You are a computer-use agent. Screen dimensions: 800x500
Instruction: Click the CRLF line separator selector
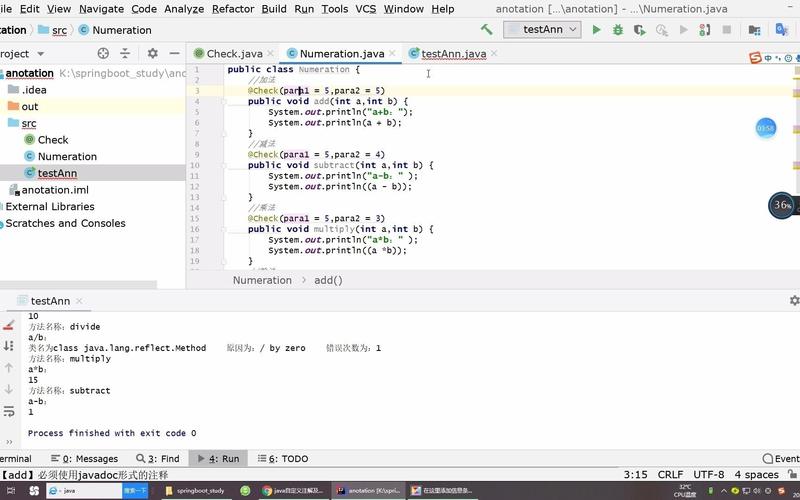(x=670, y=474)
